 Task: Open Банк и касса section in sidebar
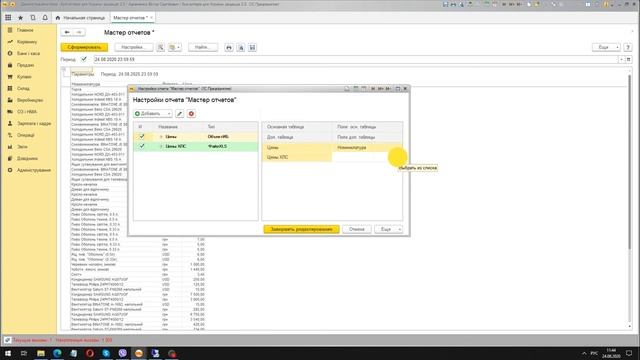click(x=29, y=53)
